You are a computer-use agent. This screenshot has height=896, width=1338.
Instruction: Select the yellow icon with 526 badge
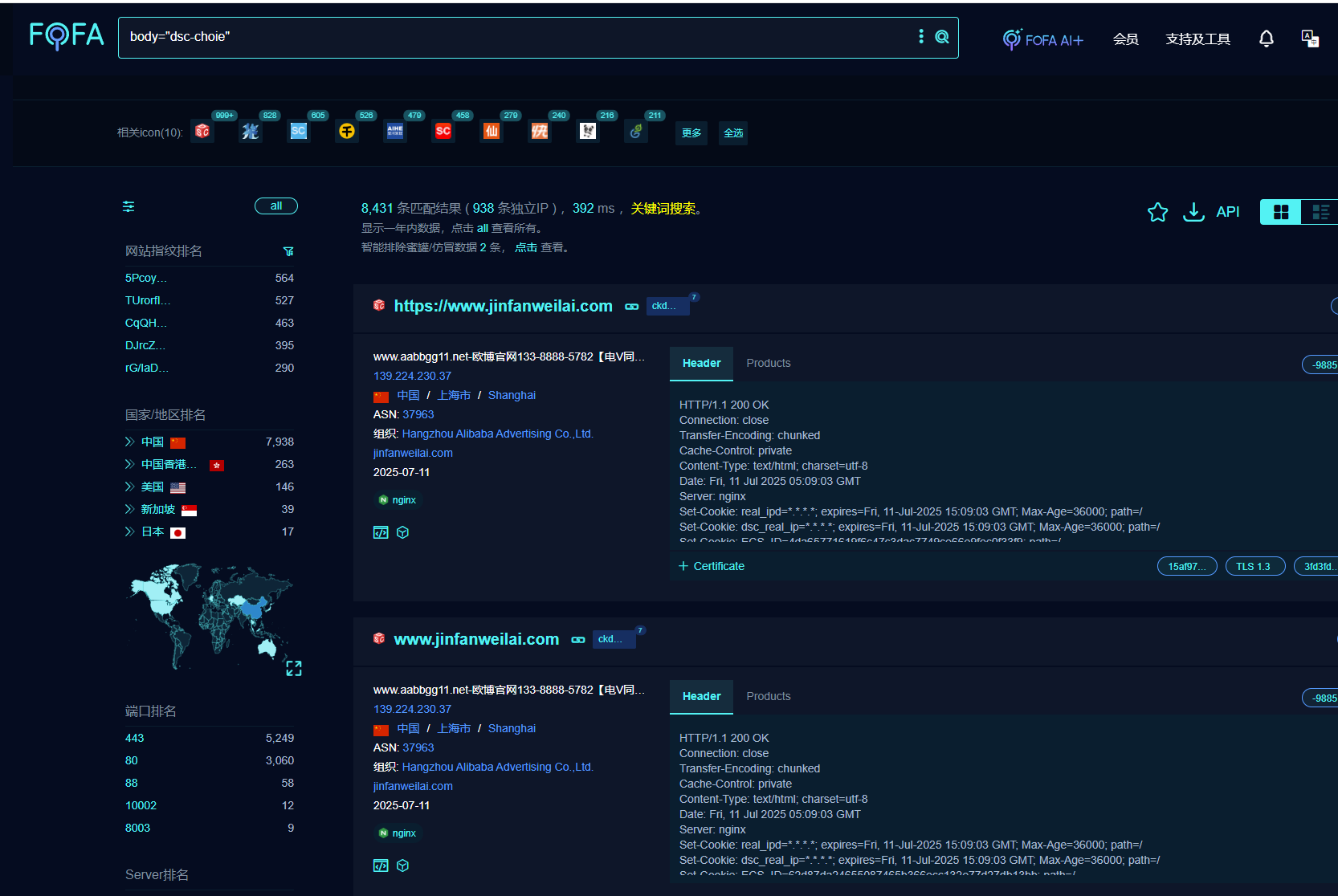[347, 131]
